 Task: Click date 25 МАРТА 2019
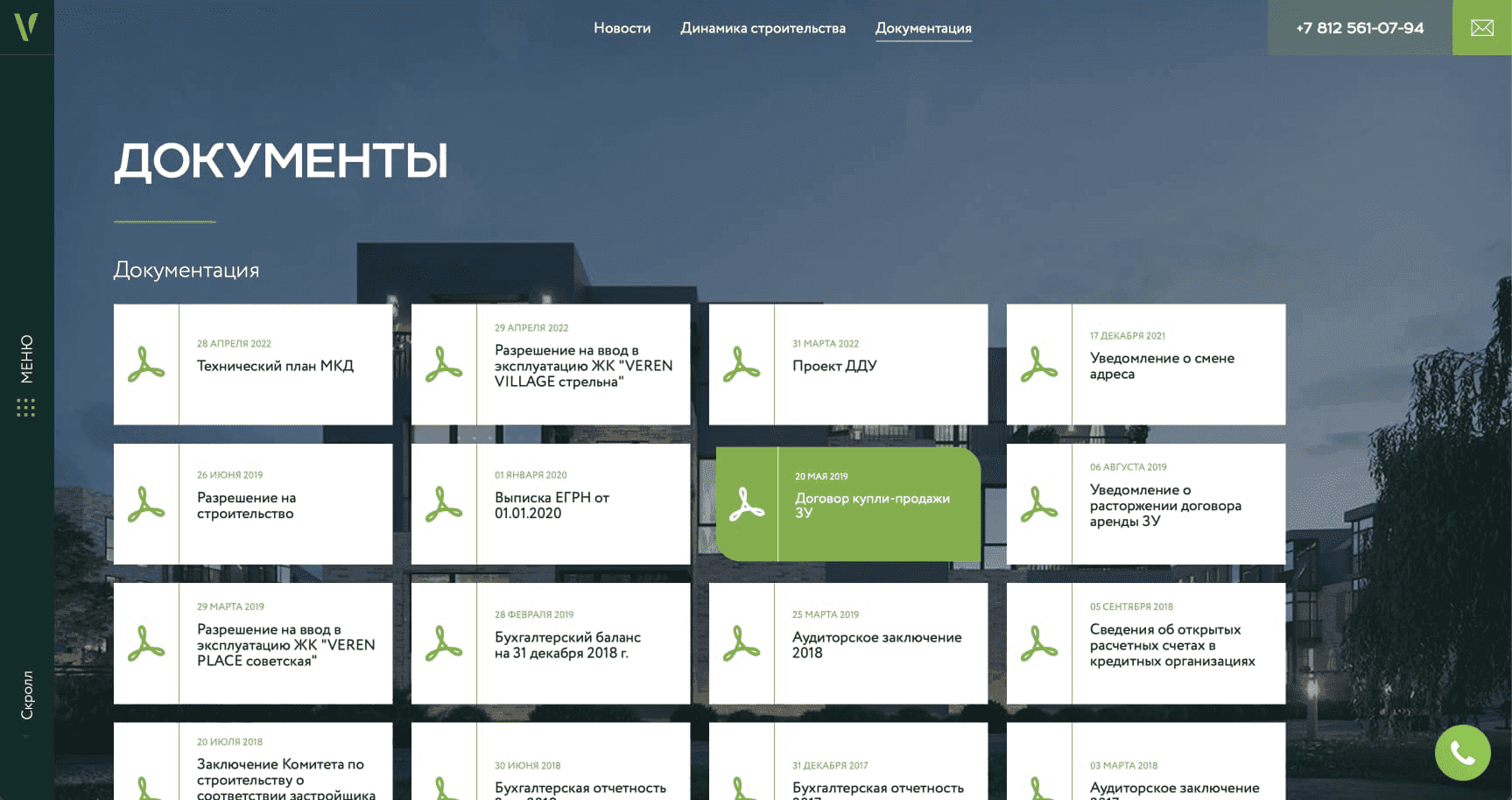click(826, 614)
